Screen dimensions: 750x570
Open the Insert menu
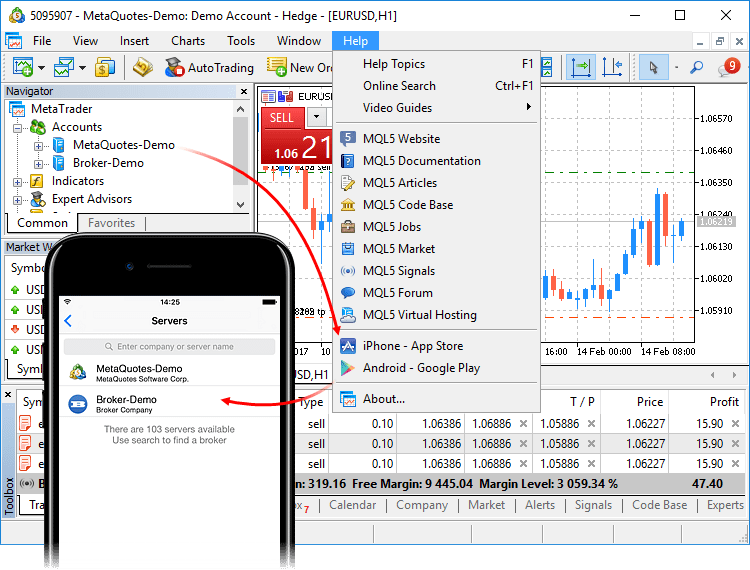pos(134,41)
